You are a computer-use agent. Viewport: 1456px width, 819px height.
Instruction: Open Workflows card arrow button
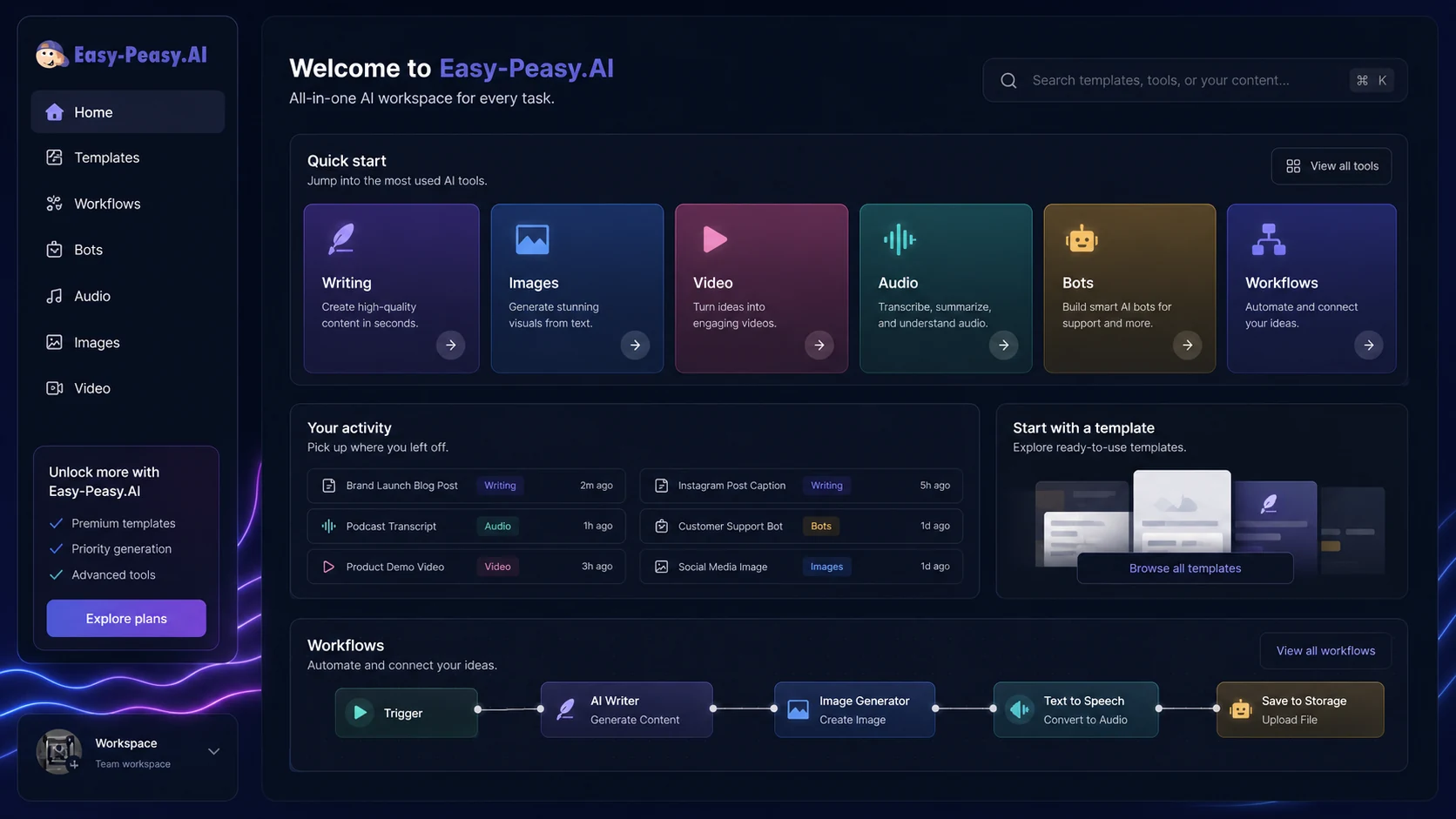click(1368, 346)
